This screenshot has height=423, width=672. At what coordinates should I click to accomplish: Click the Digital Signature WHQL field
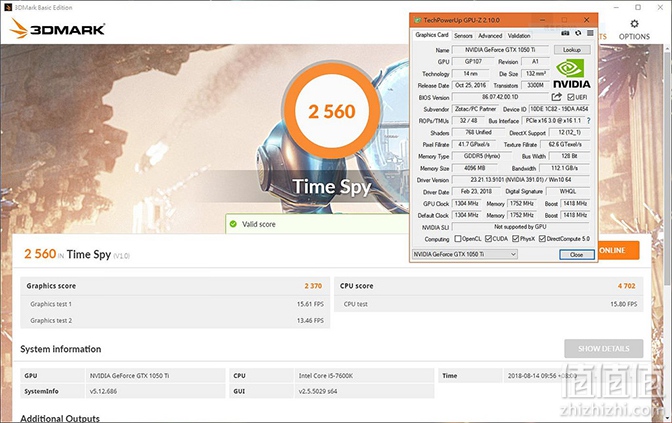click(x=568, y=192)
